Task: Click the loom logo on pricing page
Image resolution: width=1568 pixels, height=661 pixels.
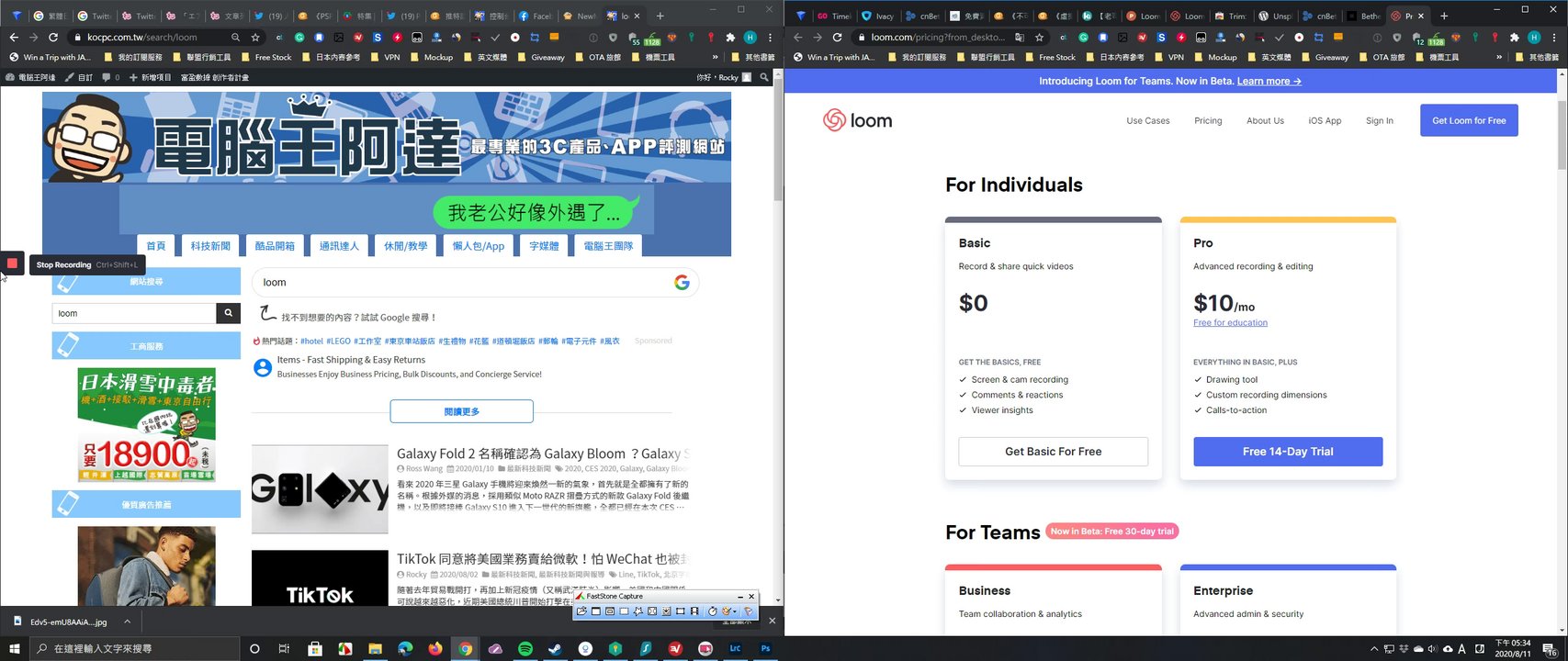Action: coord(857,120)
